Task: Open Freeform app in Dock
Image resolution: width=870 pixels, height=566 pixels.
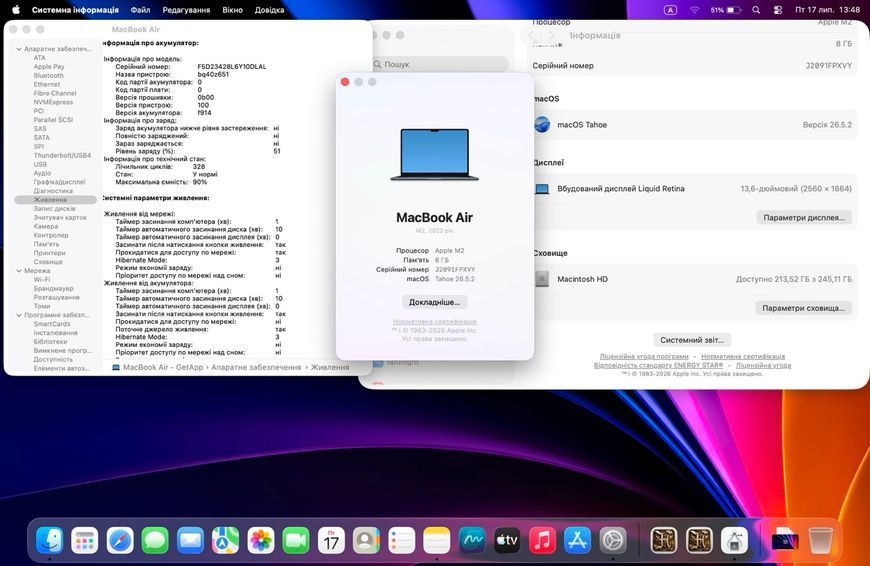Action: [x=472, y=539]
